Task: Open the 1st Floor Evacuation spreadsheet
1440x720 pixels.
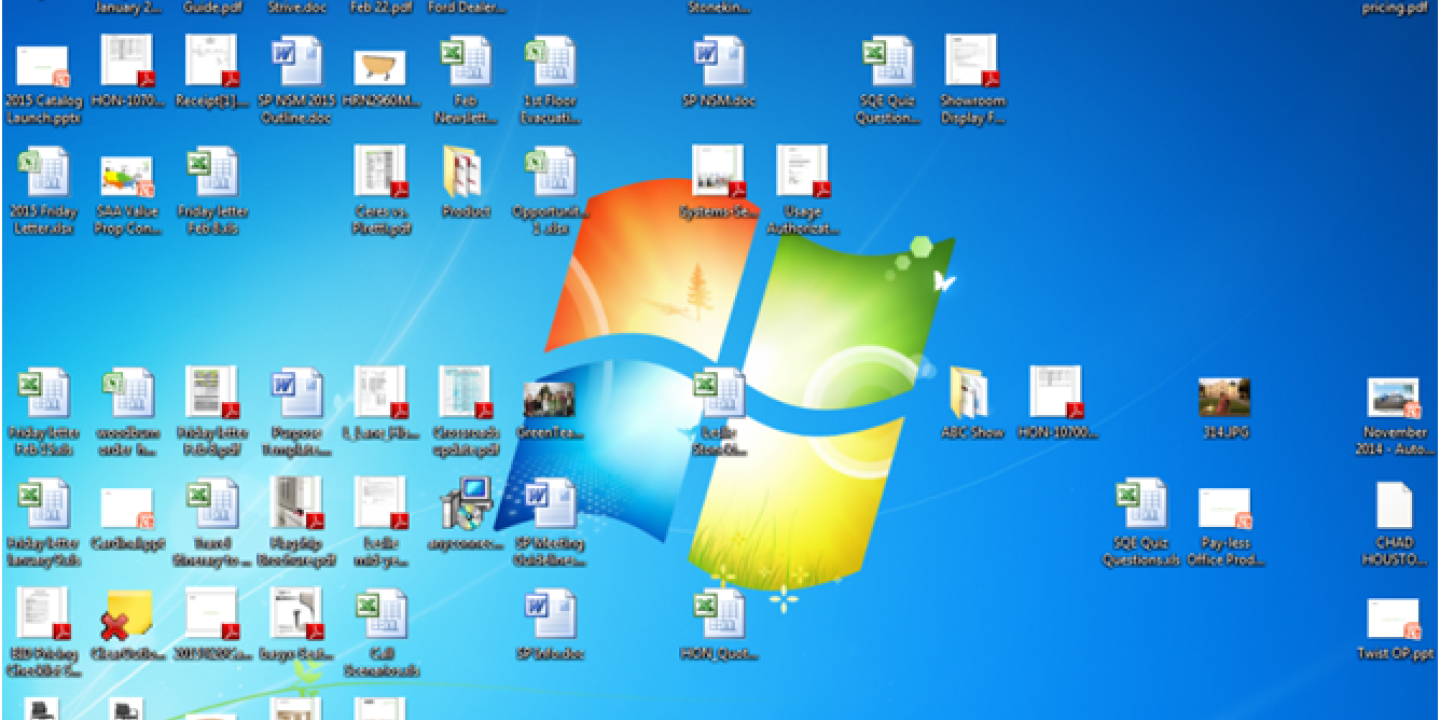Action: [x=550, y=63]
